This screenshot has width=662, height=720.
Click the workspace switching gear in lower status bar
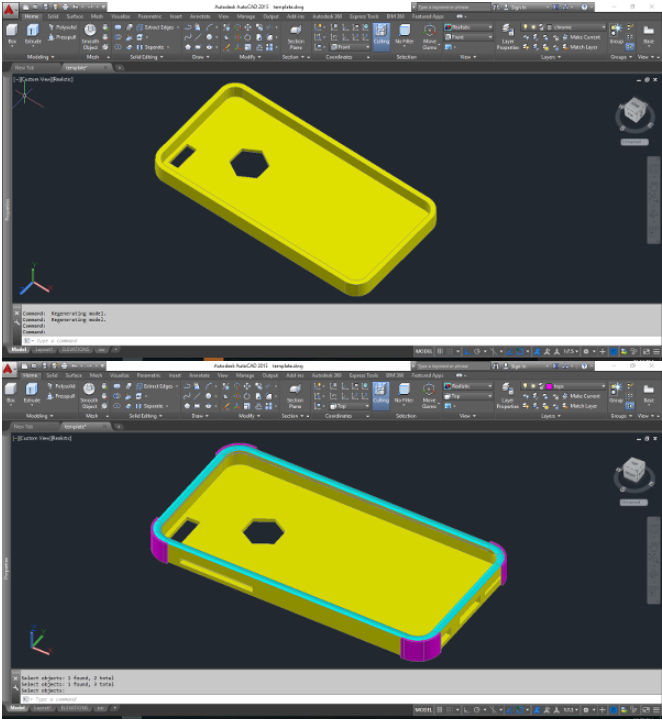(x=586, y=710)
